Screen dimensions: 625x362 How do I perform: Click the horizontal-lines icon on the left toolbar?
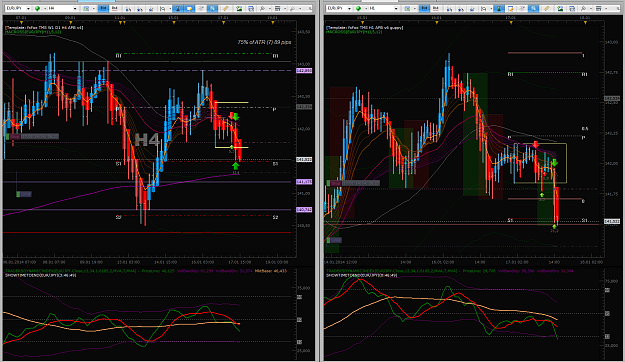coord(277,8)
